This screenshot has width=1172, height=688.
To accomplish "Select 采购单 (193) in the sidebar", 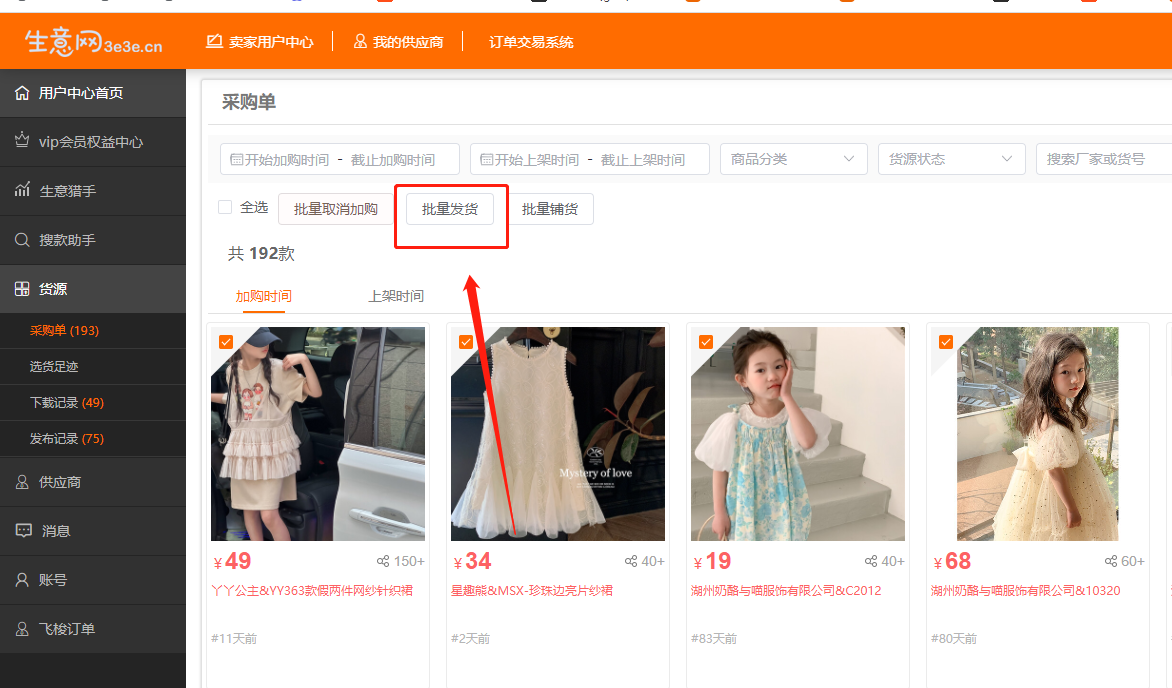I will (x=93, y=331).
